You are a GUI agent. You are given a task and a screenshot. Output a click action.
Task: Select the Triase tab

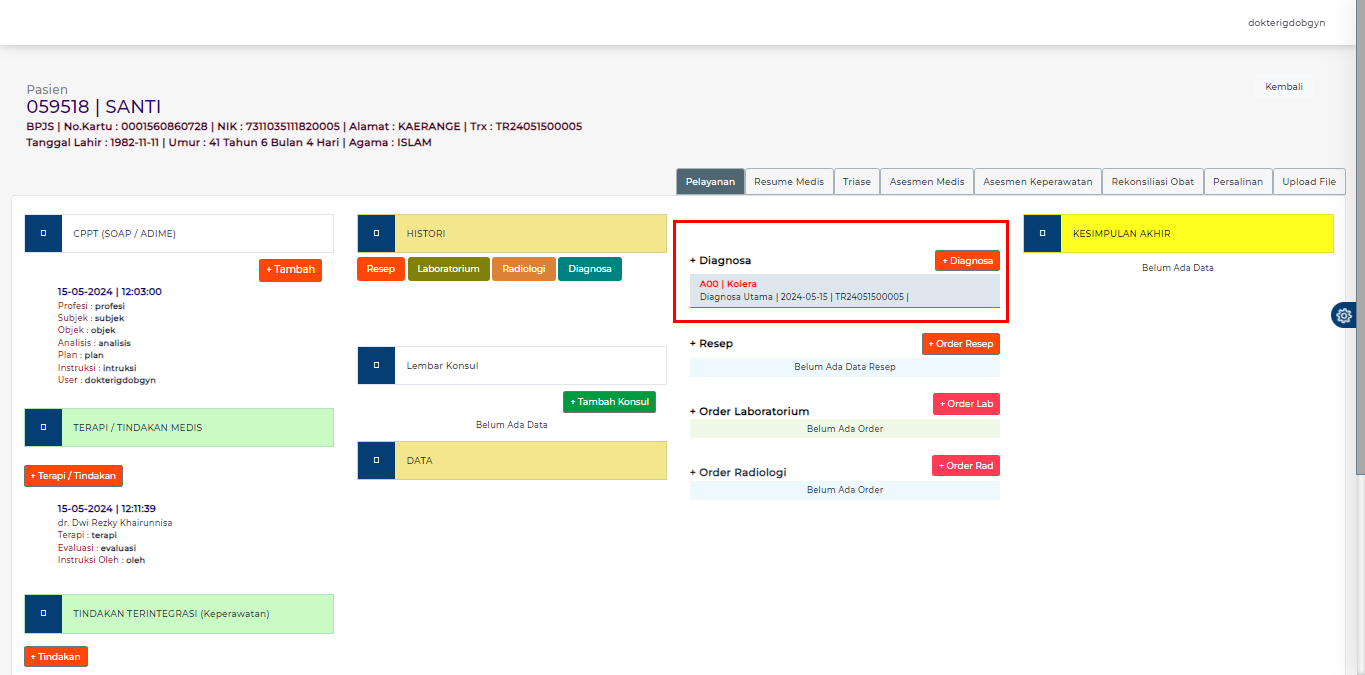[x=856, y=182]
